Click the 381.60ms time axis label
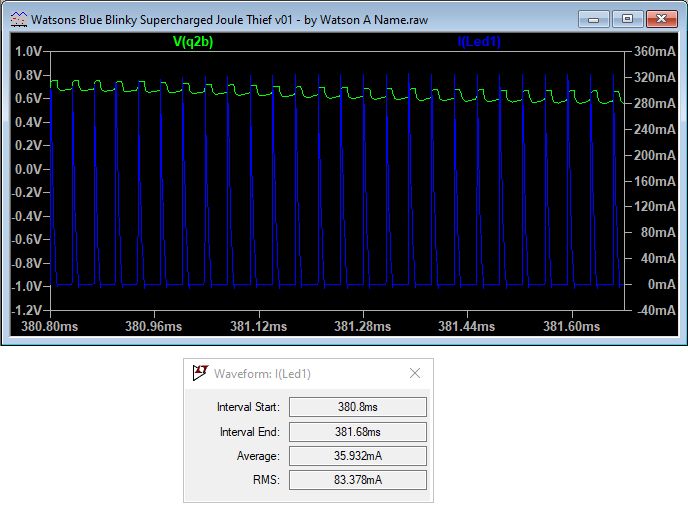This screenshot has width=688, height=511. [x=571, y=326]
